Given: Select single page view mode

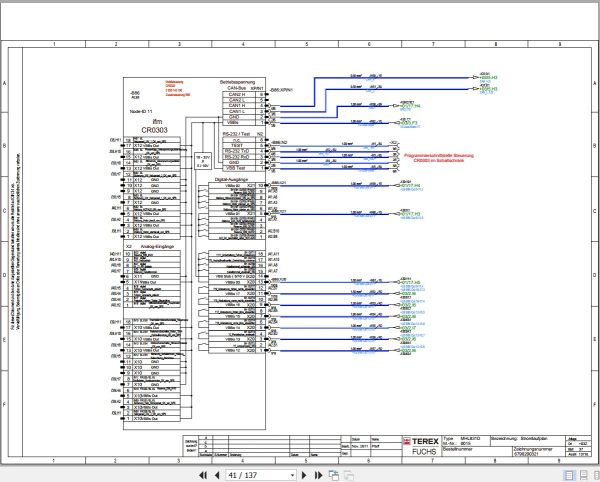Looking at the screenshot, I should point(569,475).
